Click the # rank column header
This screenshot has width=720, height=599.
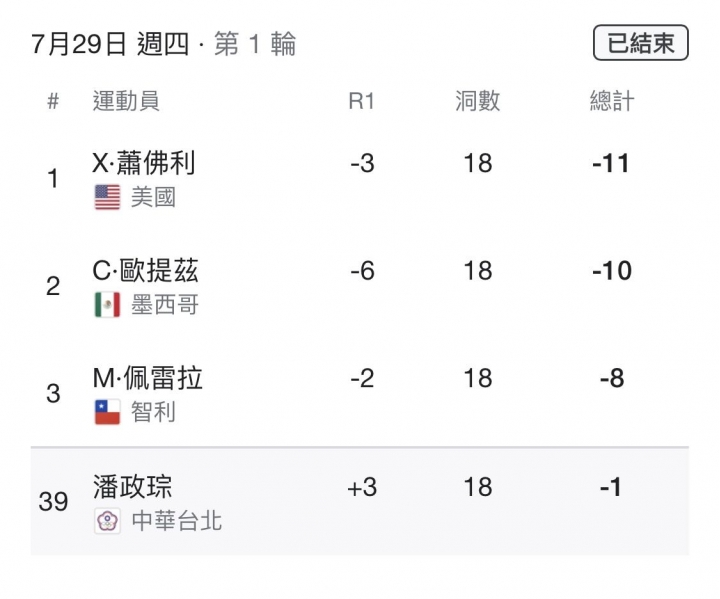53,101
